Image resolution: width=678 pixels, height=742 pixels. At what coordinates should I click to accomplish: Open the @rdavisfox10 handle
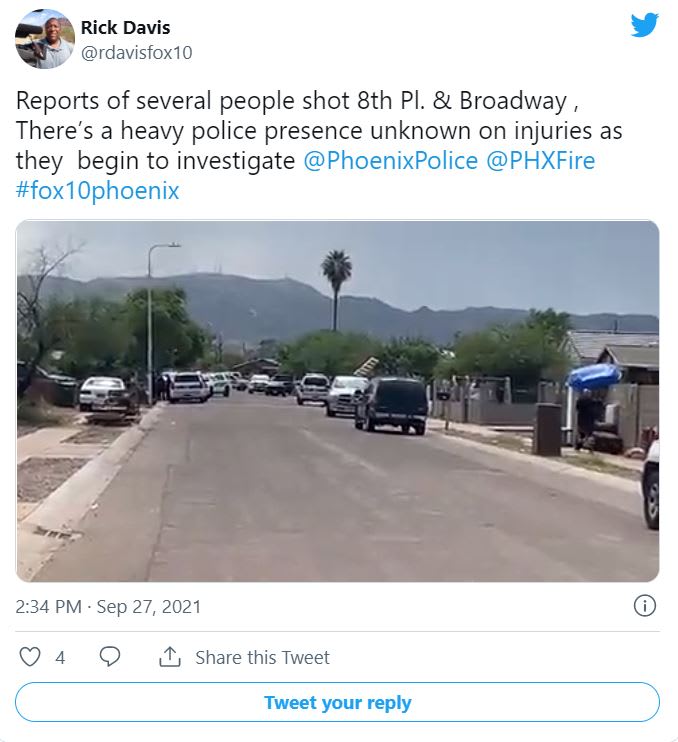point(137,53)
